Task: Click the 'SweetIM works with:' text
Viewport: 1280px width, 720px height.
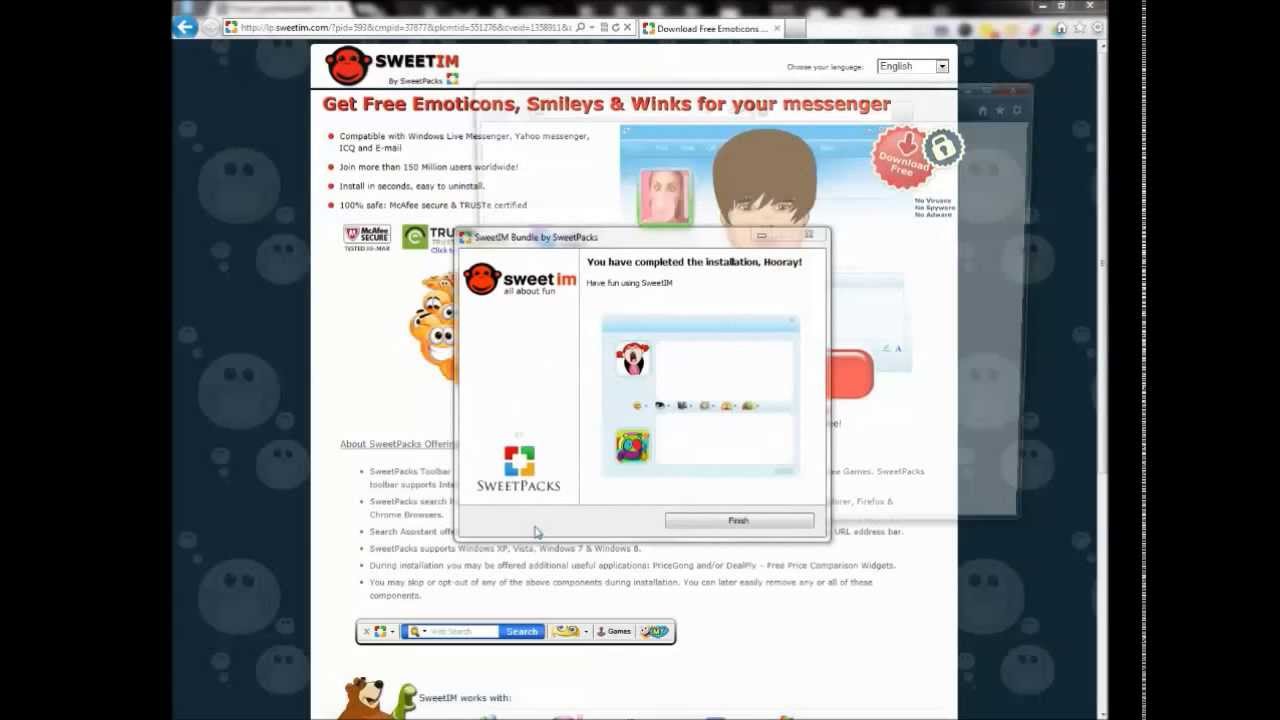Action: tap(465, 698)
